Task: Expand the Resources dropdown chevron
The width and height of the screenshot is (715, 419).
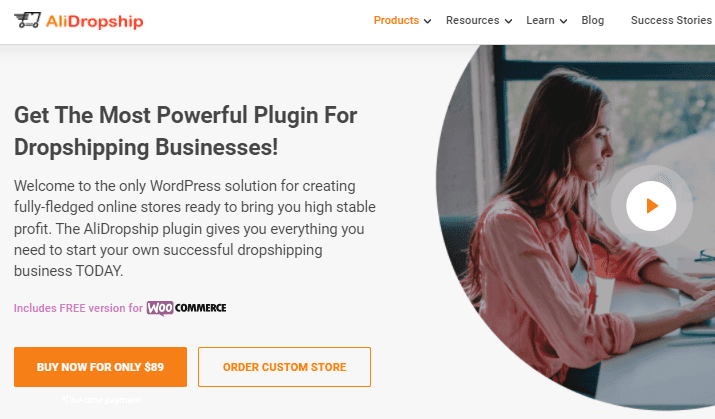Action: pos(508,21)
